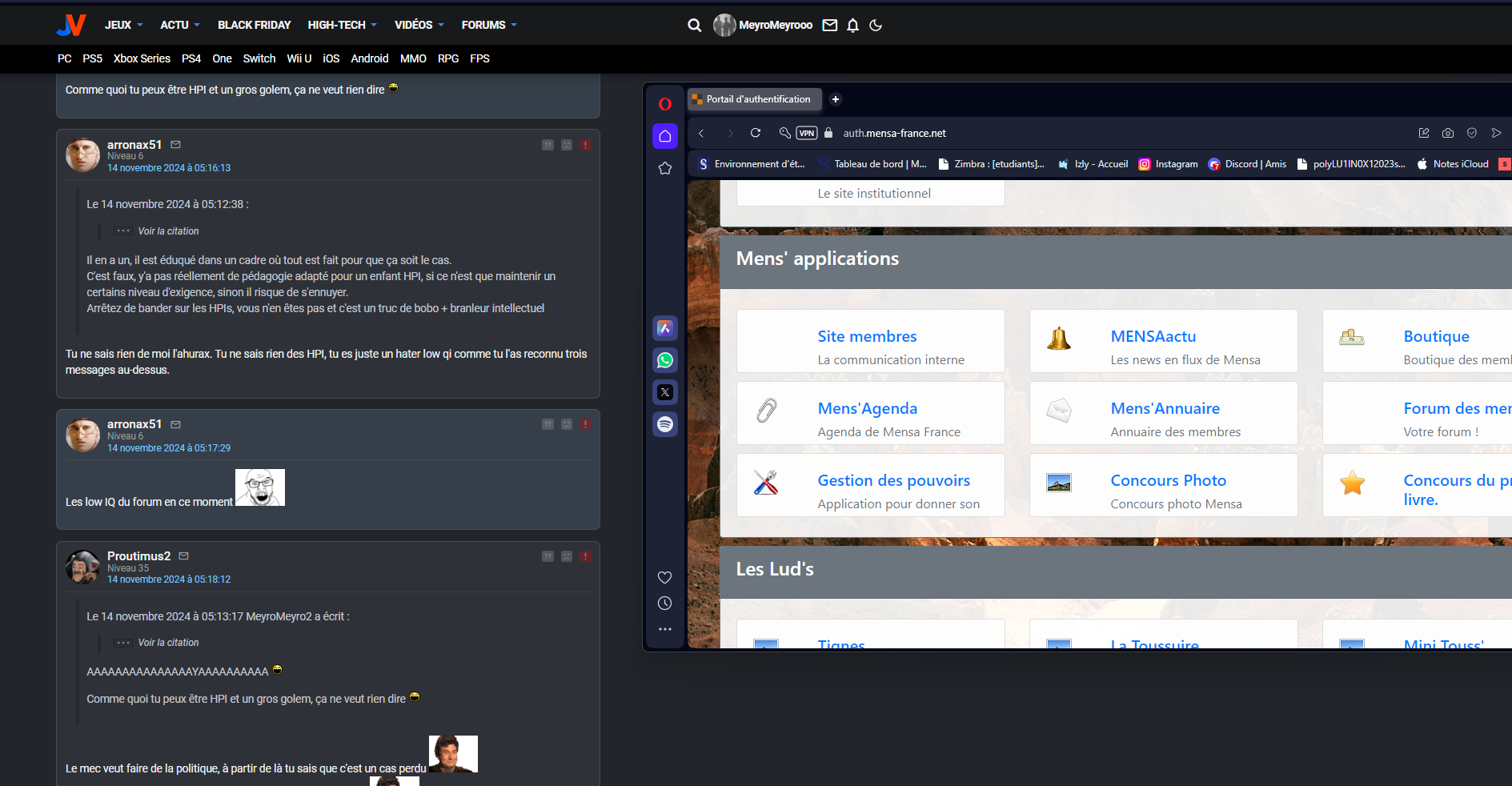Open the Mens'Agenda card
This screenshot has width=1512, height=786.
[x=871, y=413]
